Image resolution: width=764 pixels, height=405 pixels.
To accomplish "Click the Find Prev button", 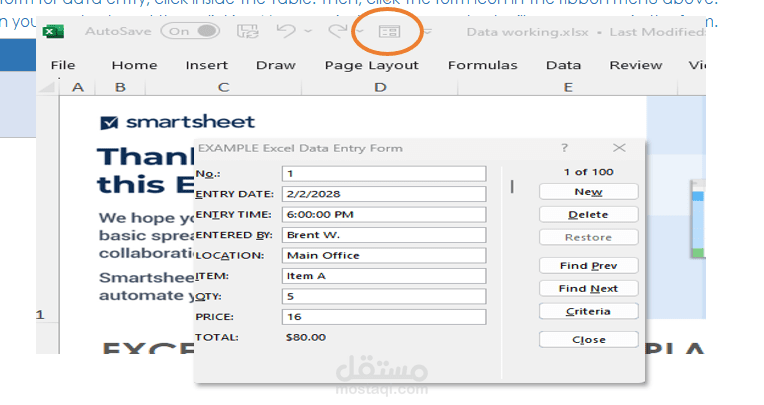I will click(589, 266).
